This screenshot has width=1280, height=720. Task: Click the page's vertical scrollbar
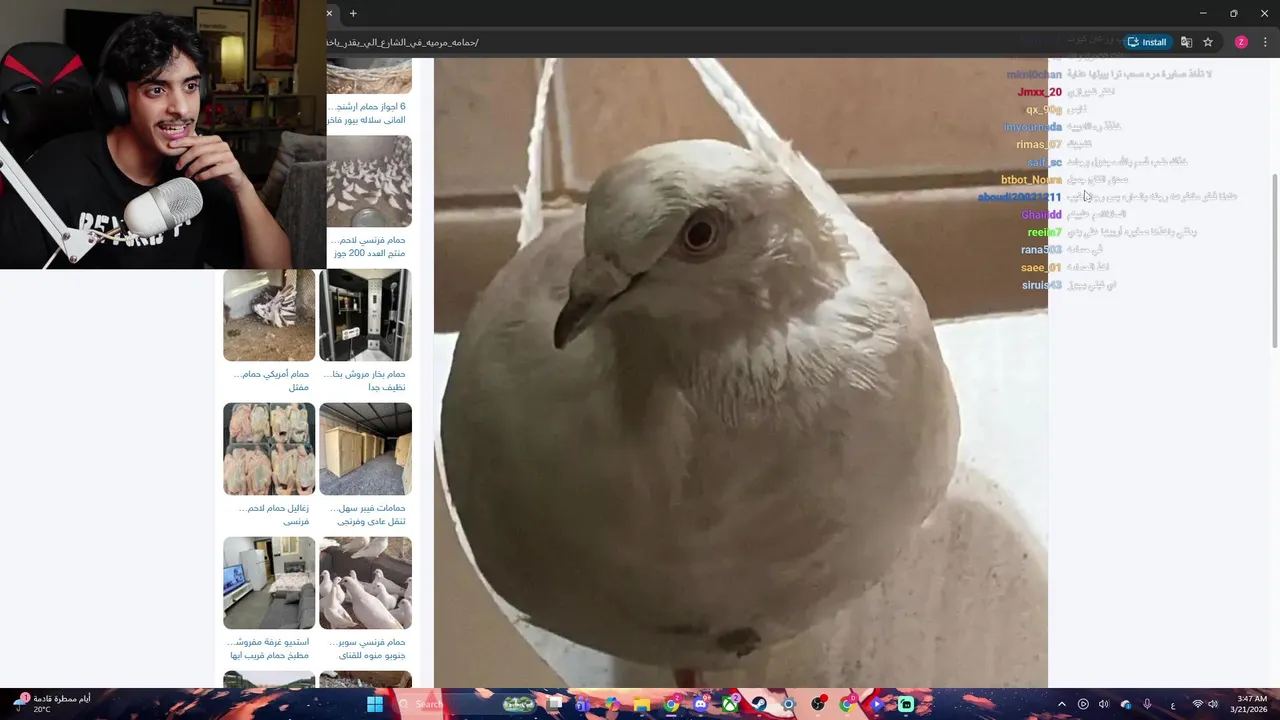click(1274, 260)
